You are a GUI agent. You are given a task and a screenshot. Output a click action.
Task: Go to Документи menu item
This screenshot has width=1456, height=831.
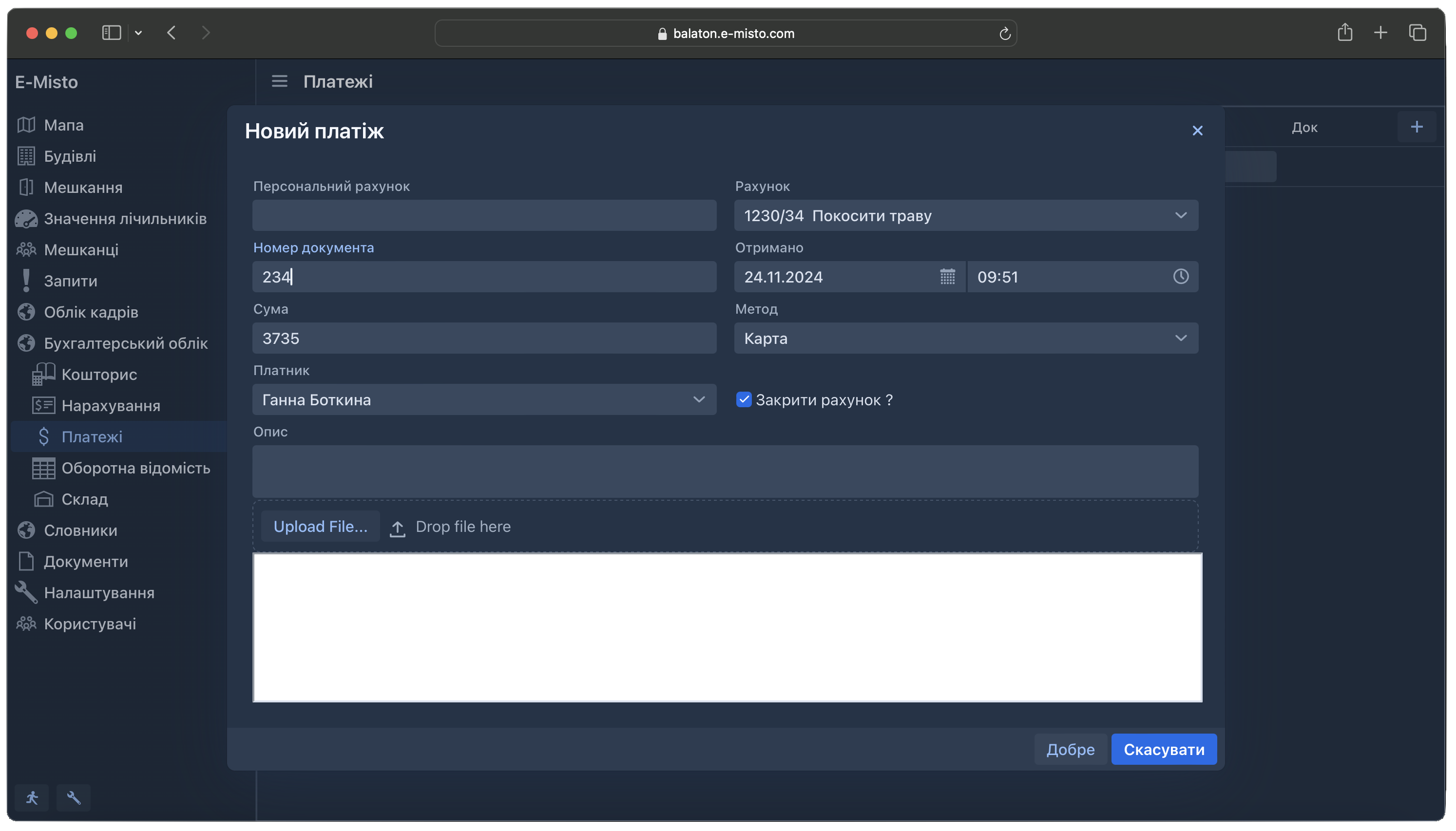point(86,562)
